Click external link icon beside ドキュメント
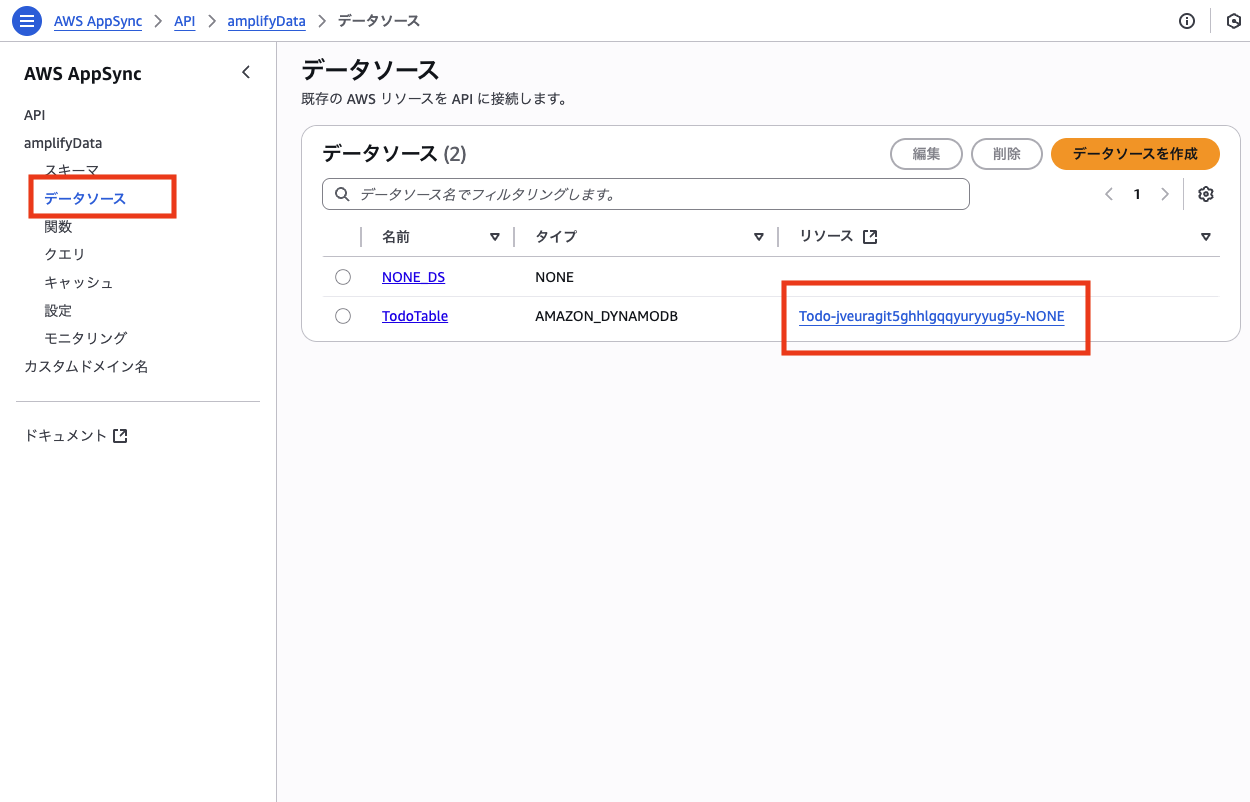Image resolution: width=1250 pixels, height=802 pixels. [120, 436]
